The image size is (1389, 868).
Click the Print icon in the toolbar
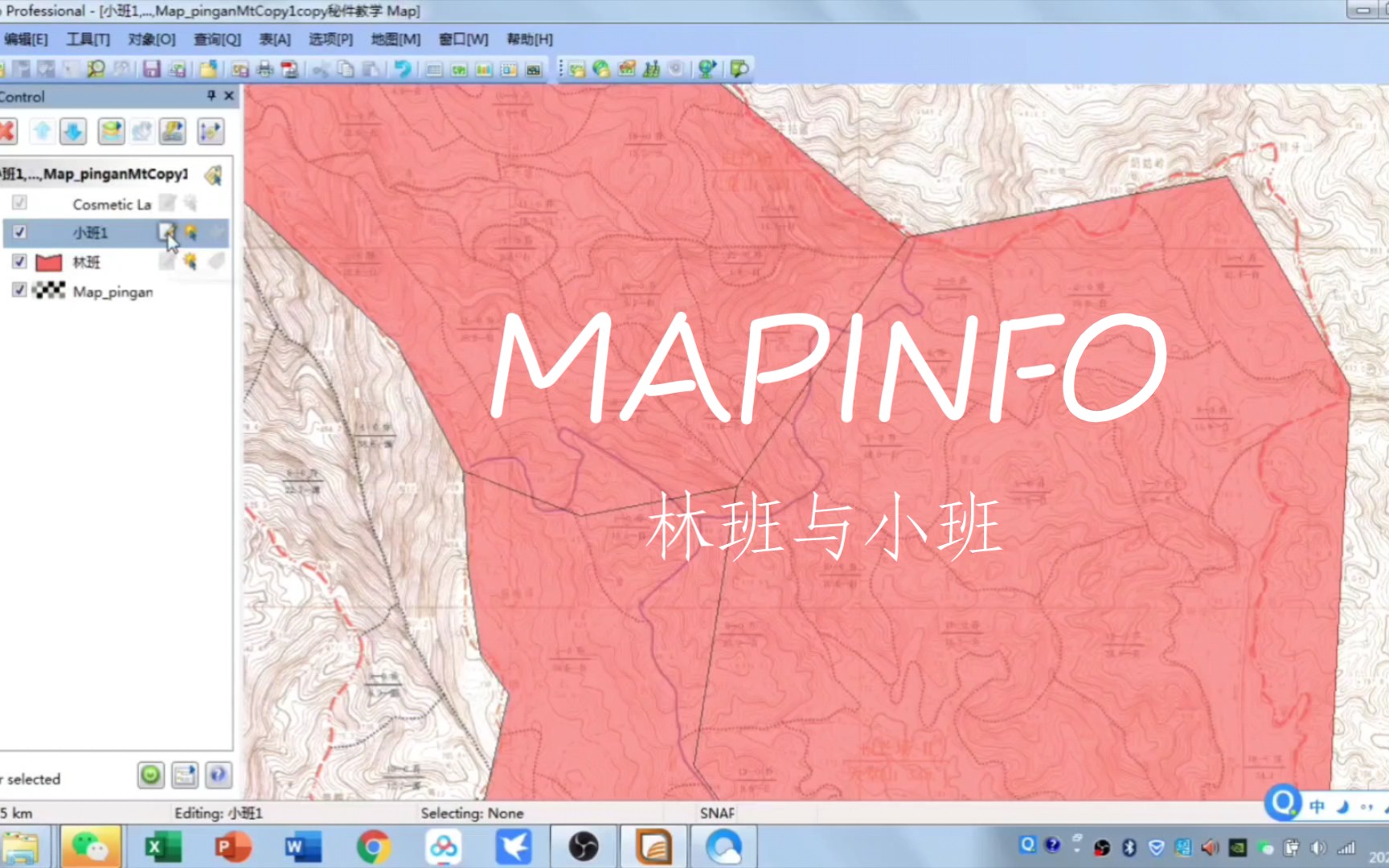(x=265, y=70)
